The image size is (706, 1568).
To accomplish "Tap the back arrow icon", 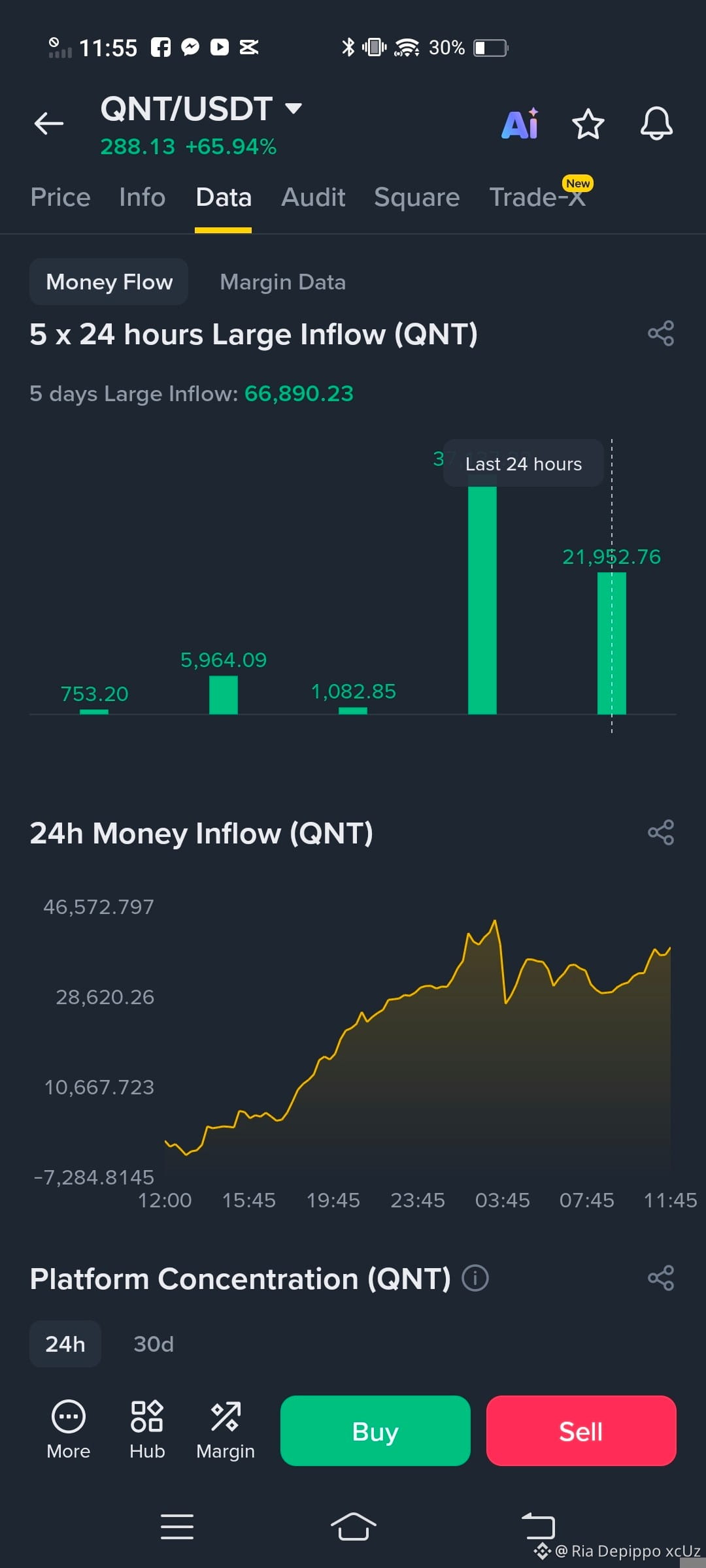I will click(49, 123).
